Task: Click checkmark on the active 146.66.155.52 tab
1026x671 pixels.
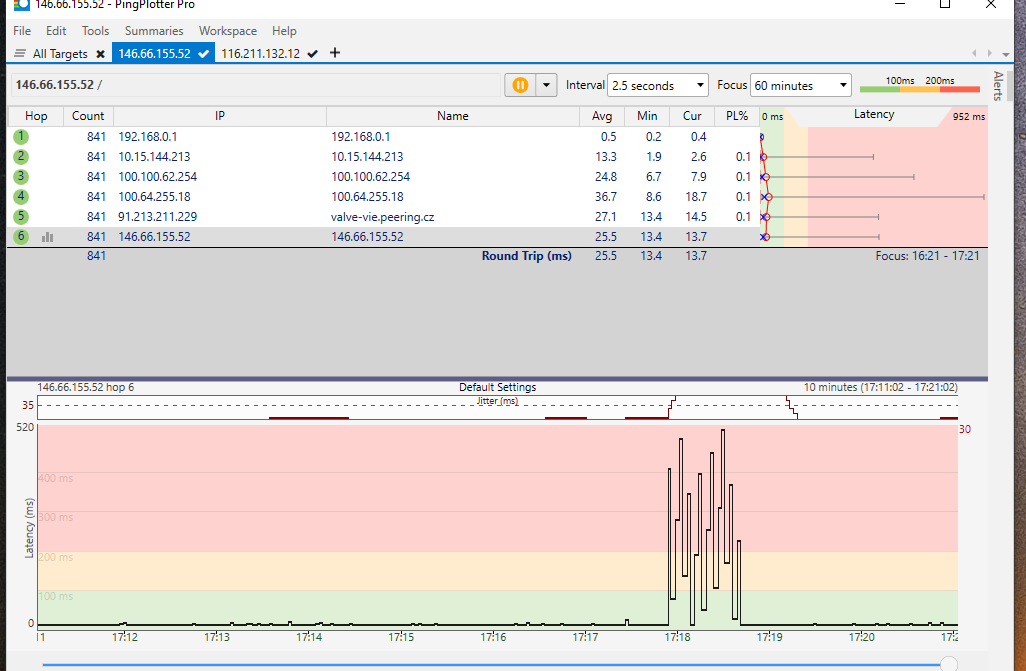Action: tap(204, 54)
